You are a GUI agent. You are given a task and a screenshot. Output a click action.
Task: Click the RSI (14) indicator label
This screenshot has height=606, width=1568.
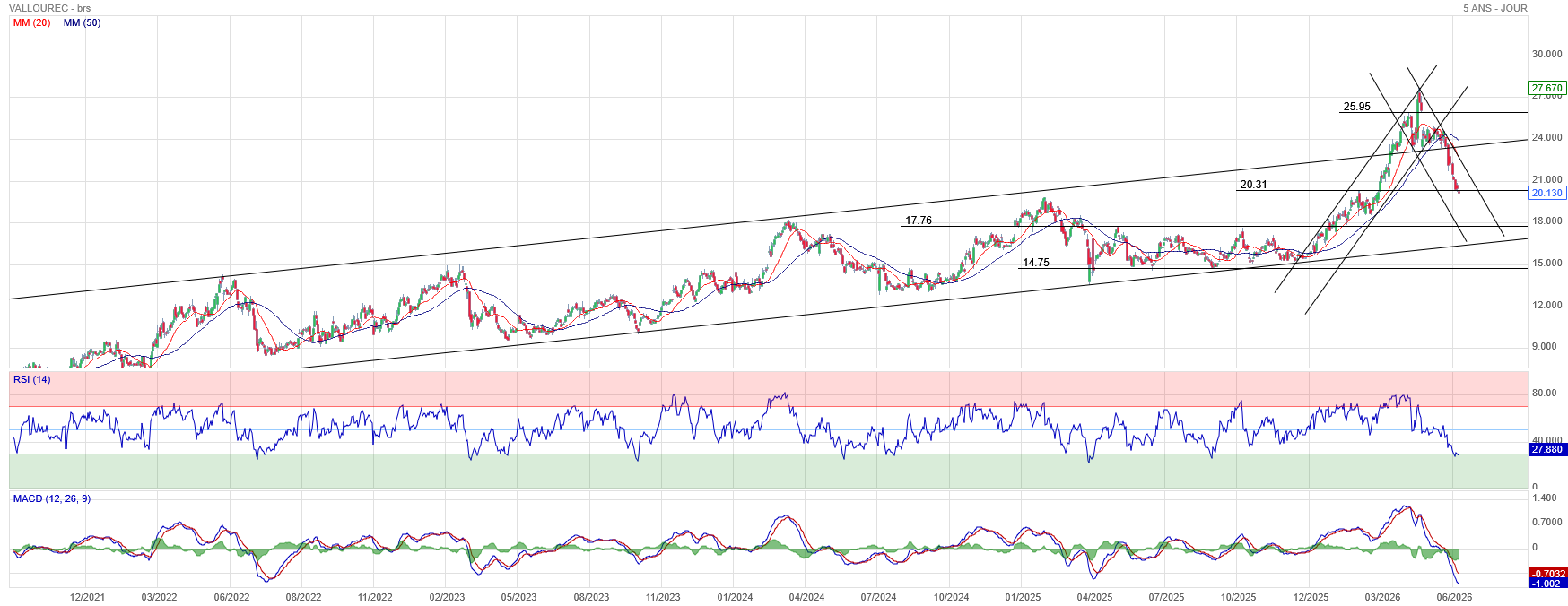click(x=32, y=379)
